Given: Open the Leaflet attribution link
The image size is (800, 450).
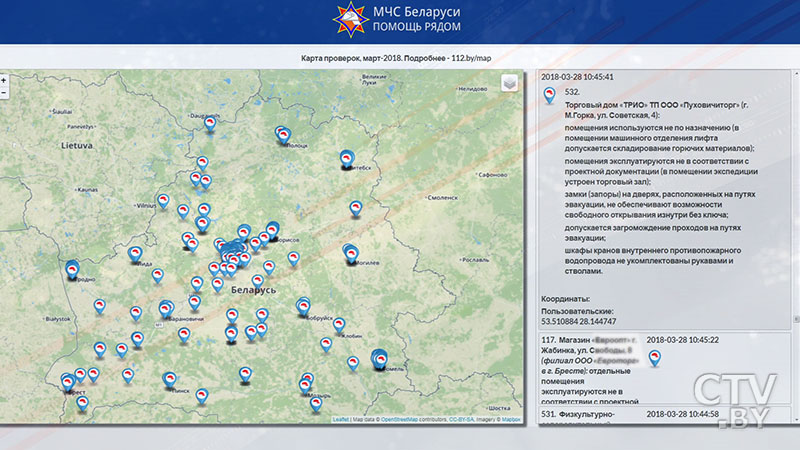Looking at the screenshot, I should pyautogui.click(x=340, y=420).
